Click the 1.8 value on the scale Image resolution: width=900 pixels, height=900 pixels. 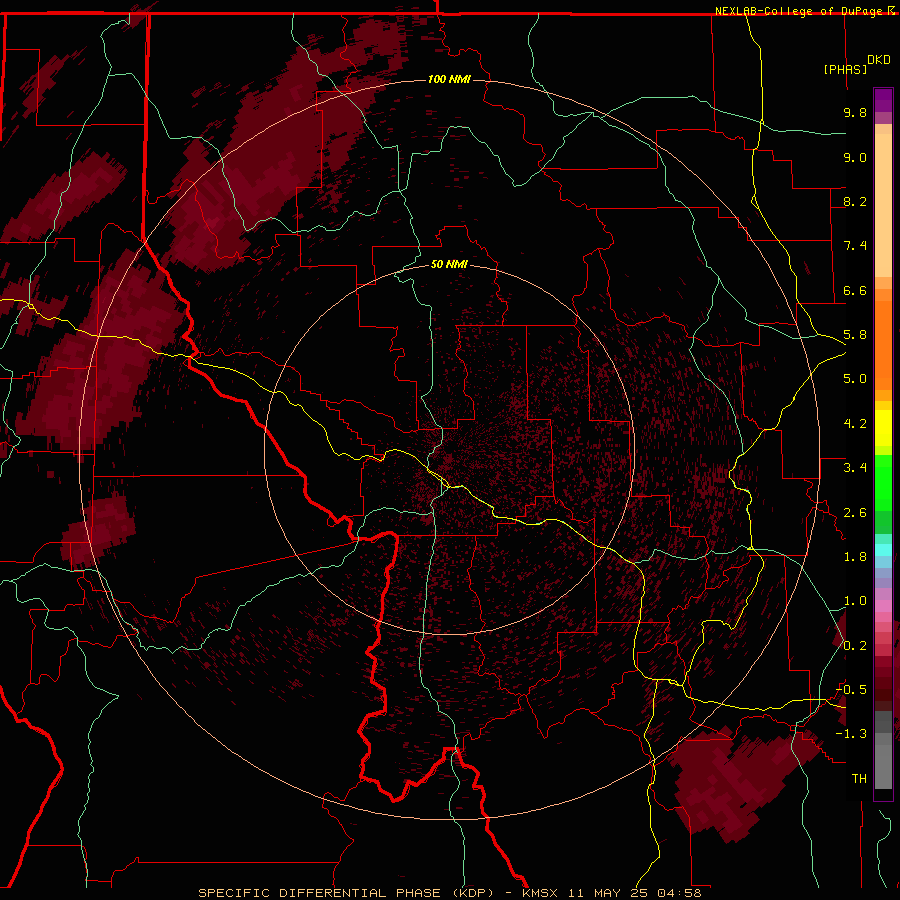click(855, 557)
